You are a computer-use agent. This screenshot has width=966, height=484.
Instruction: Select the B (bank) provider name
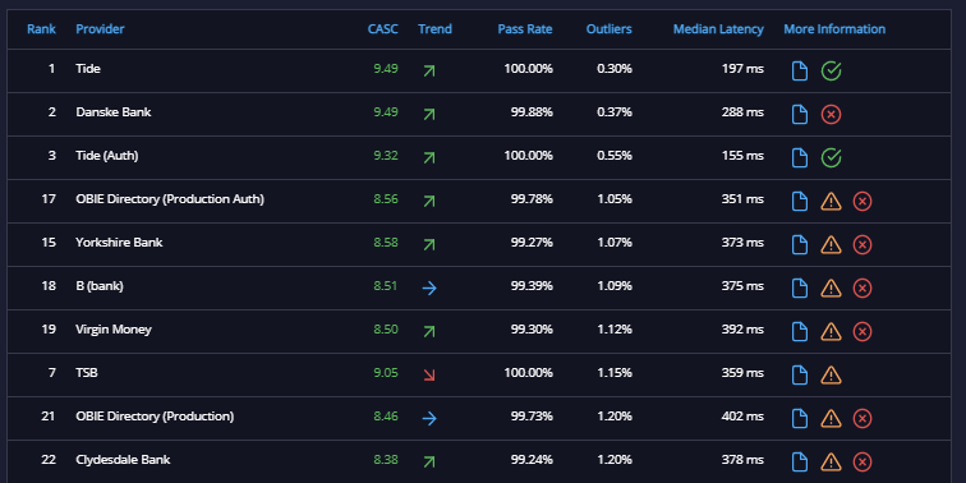point(99,286)
